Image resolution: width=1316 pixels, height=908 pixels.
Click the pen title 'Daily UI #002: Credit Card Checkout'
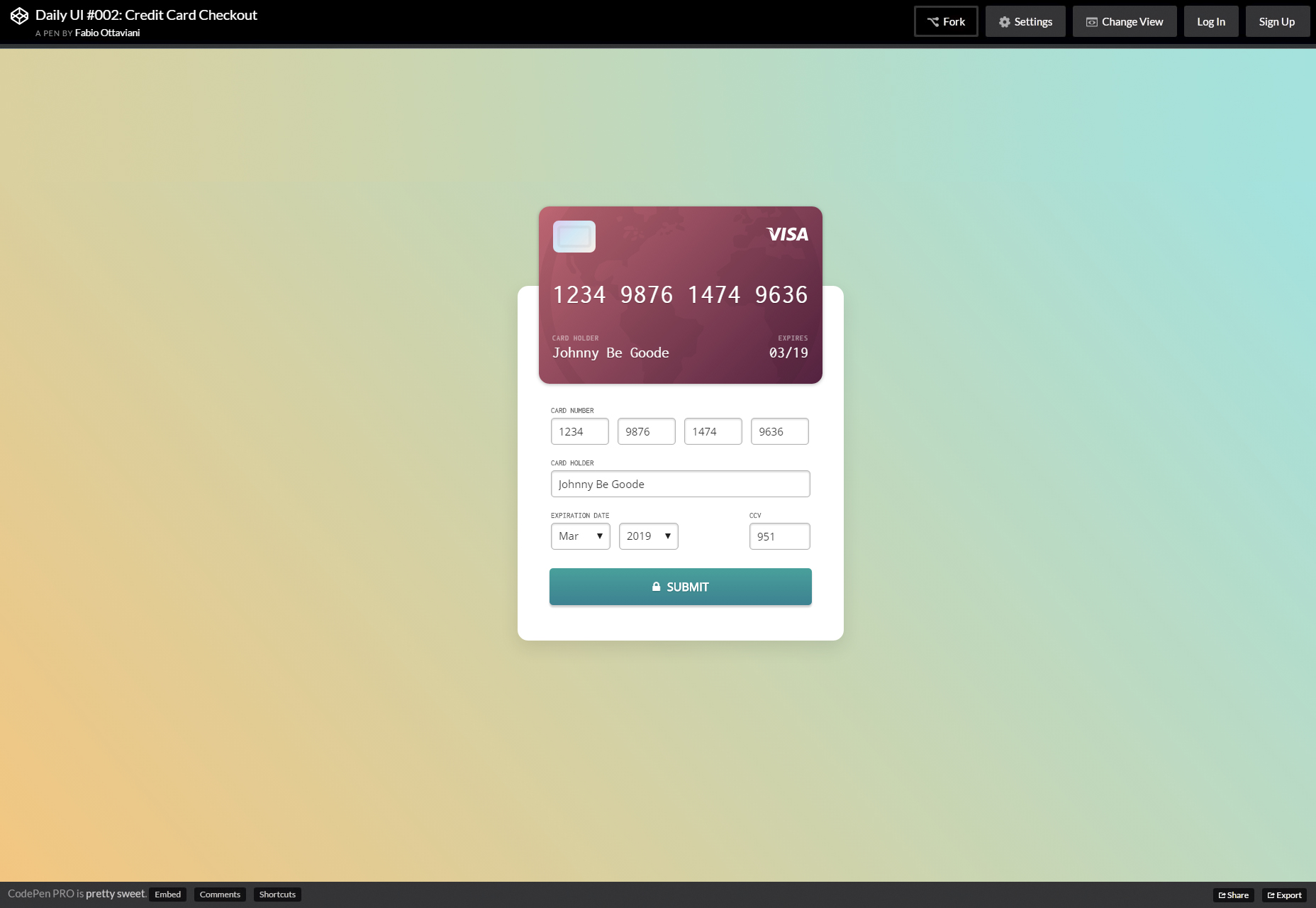(146, 15)
